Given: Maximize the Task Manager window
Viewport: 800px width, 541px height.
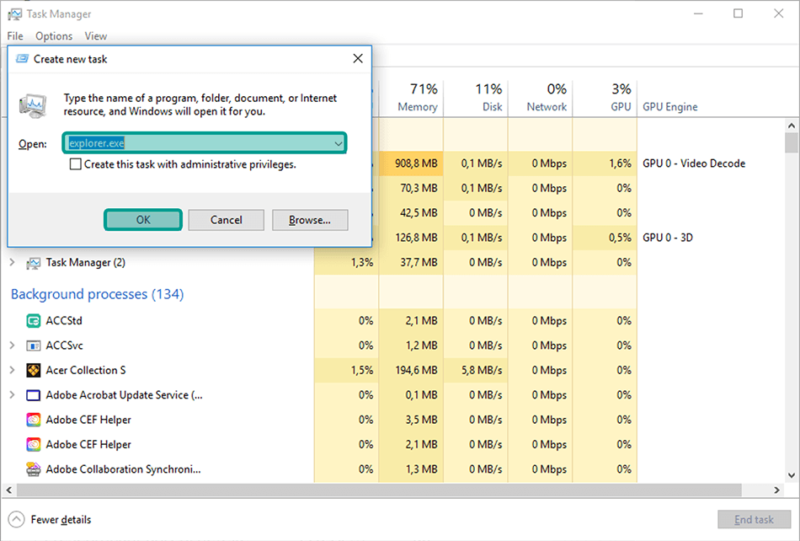Looking at the screenshot, I should [x=738, y=14].
